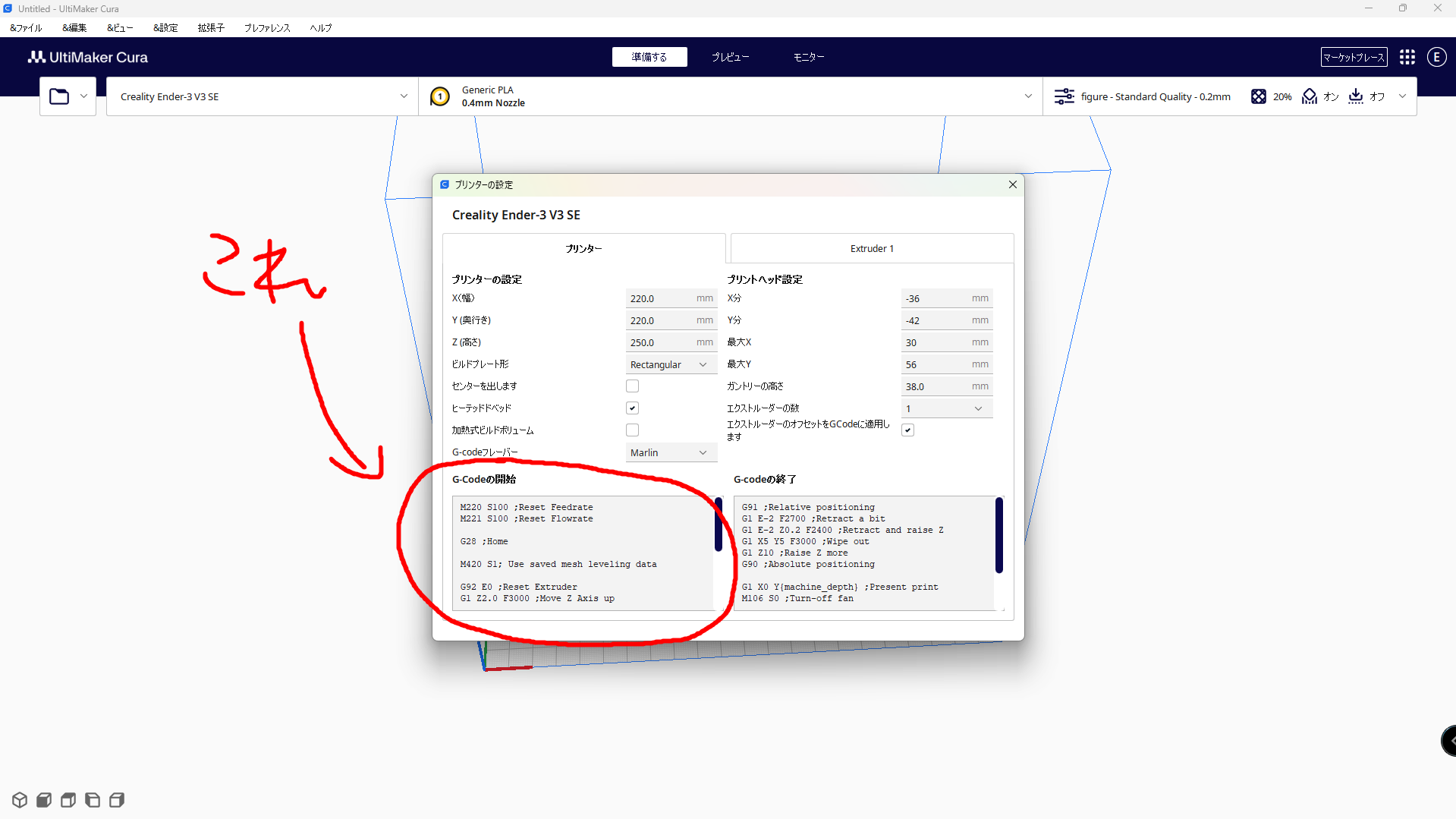1456x819 pixels.
Task: Toggle the ヒーテッドベッド checkbox
Action: tap(632, 408)
